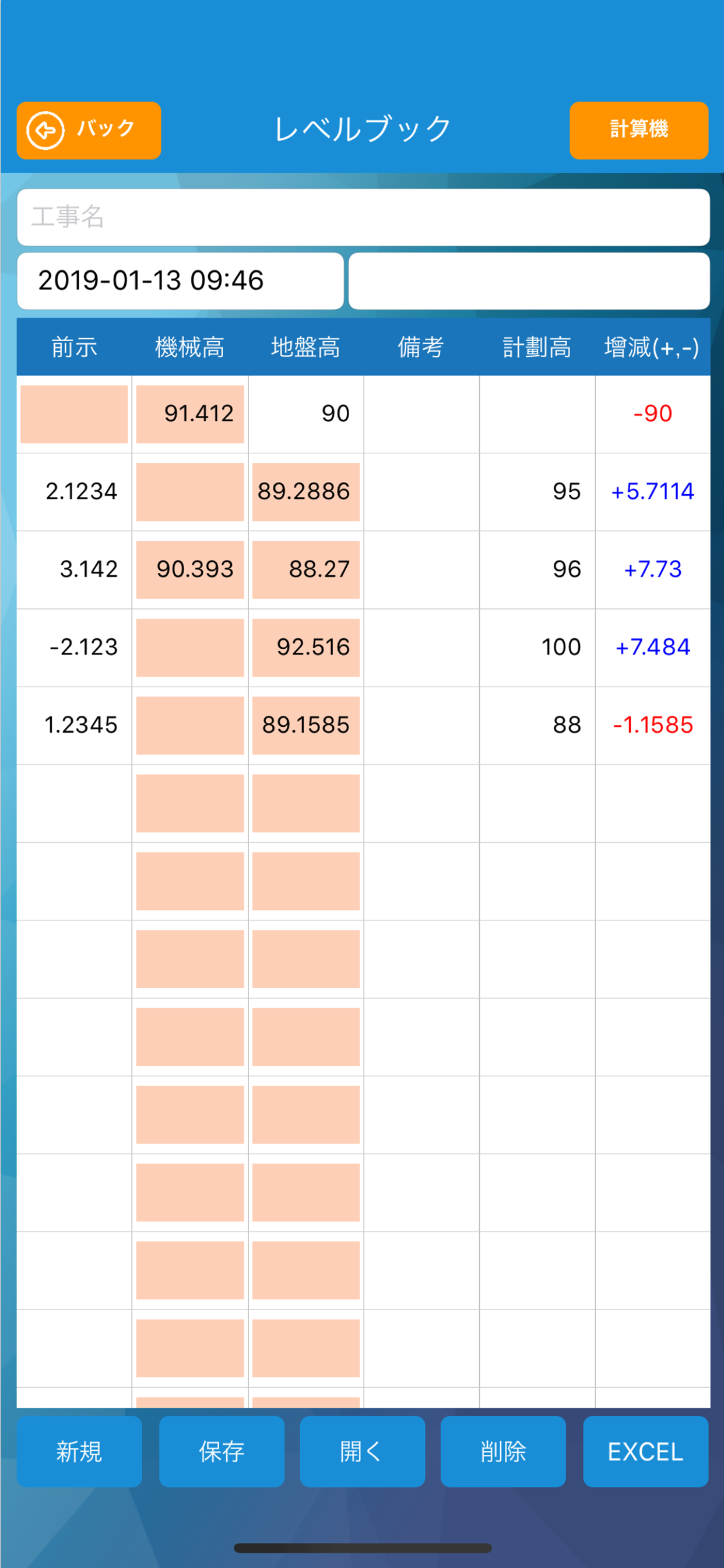Select the 計劃高 column header

coord(537,347)
